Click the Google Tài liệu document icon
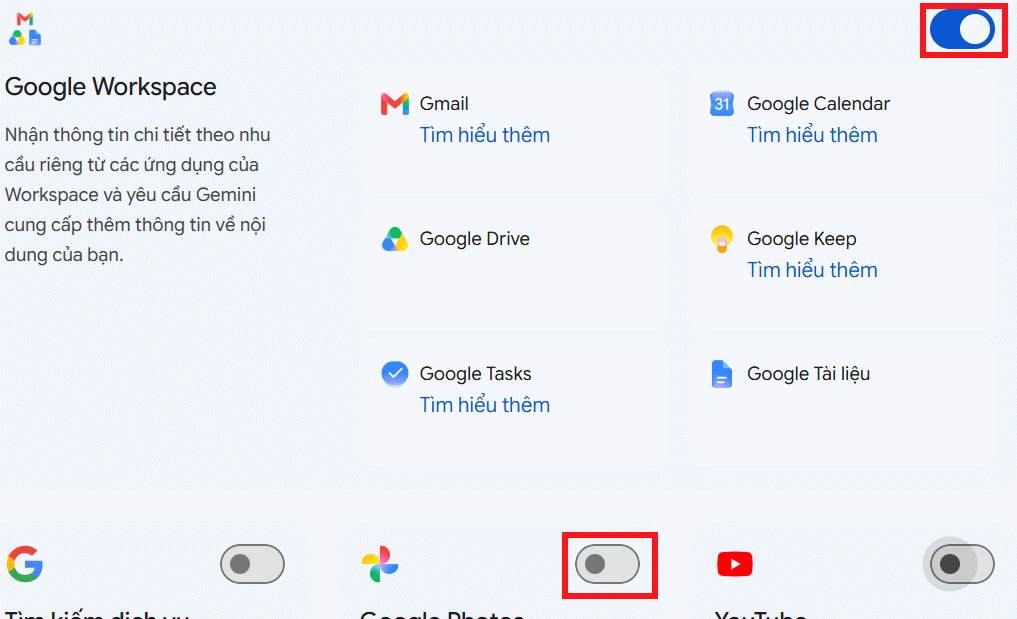1017x619 pixels. (x=722, y=374)
